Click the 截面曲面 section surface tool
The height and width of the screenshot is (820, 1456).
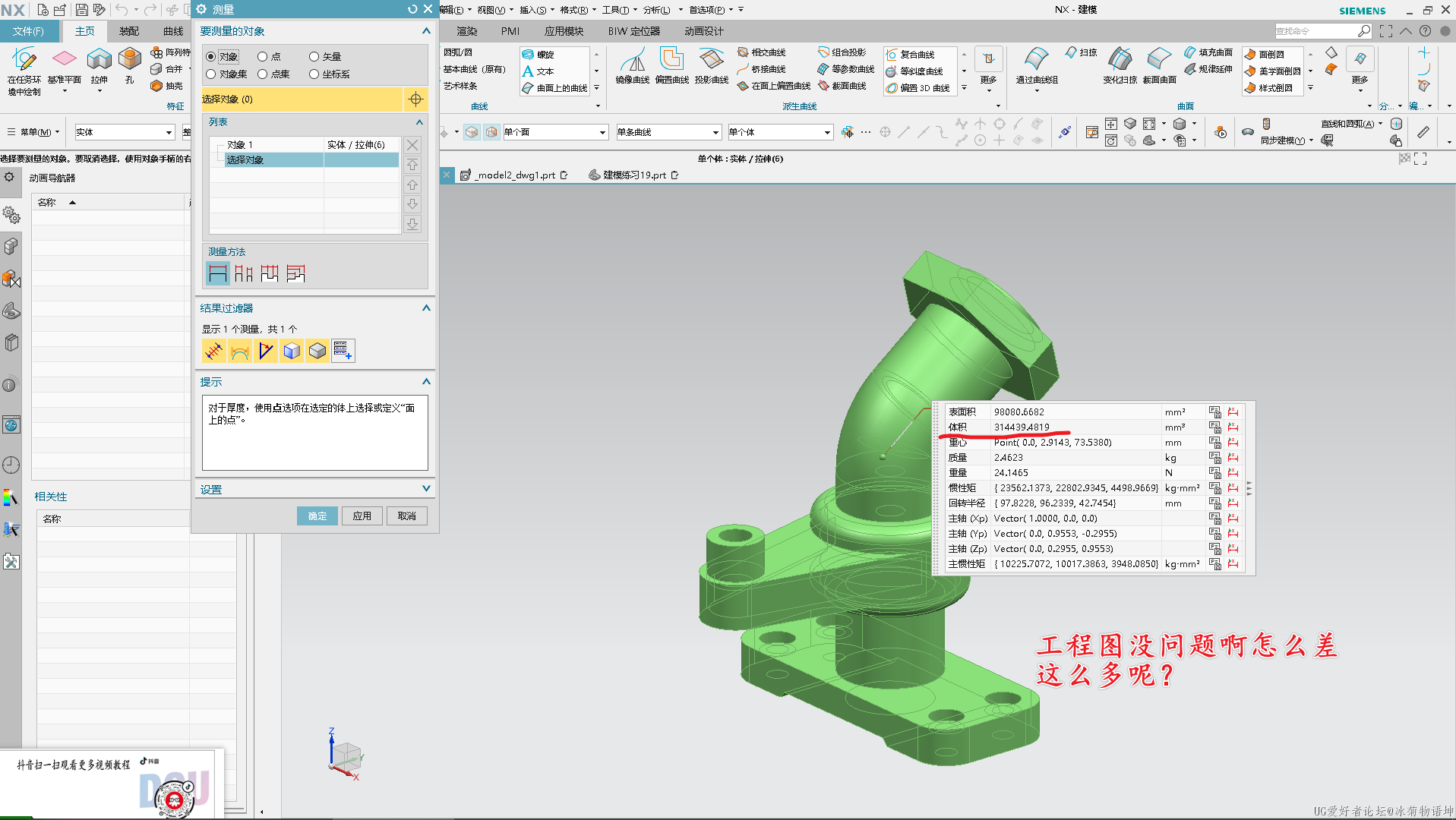coord(1159,66)
